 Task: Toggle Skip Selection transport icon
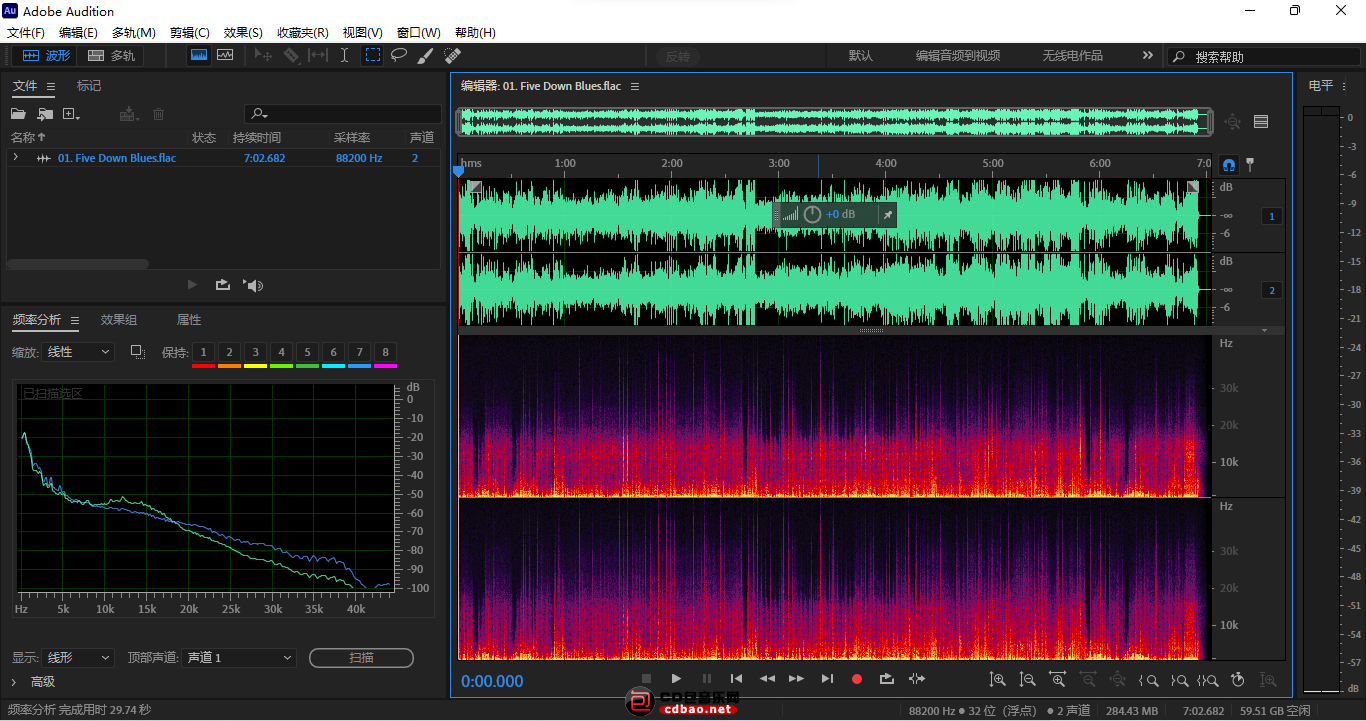[917, 679]
